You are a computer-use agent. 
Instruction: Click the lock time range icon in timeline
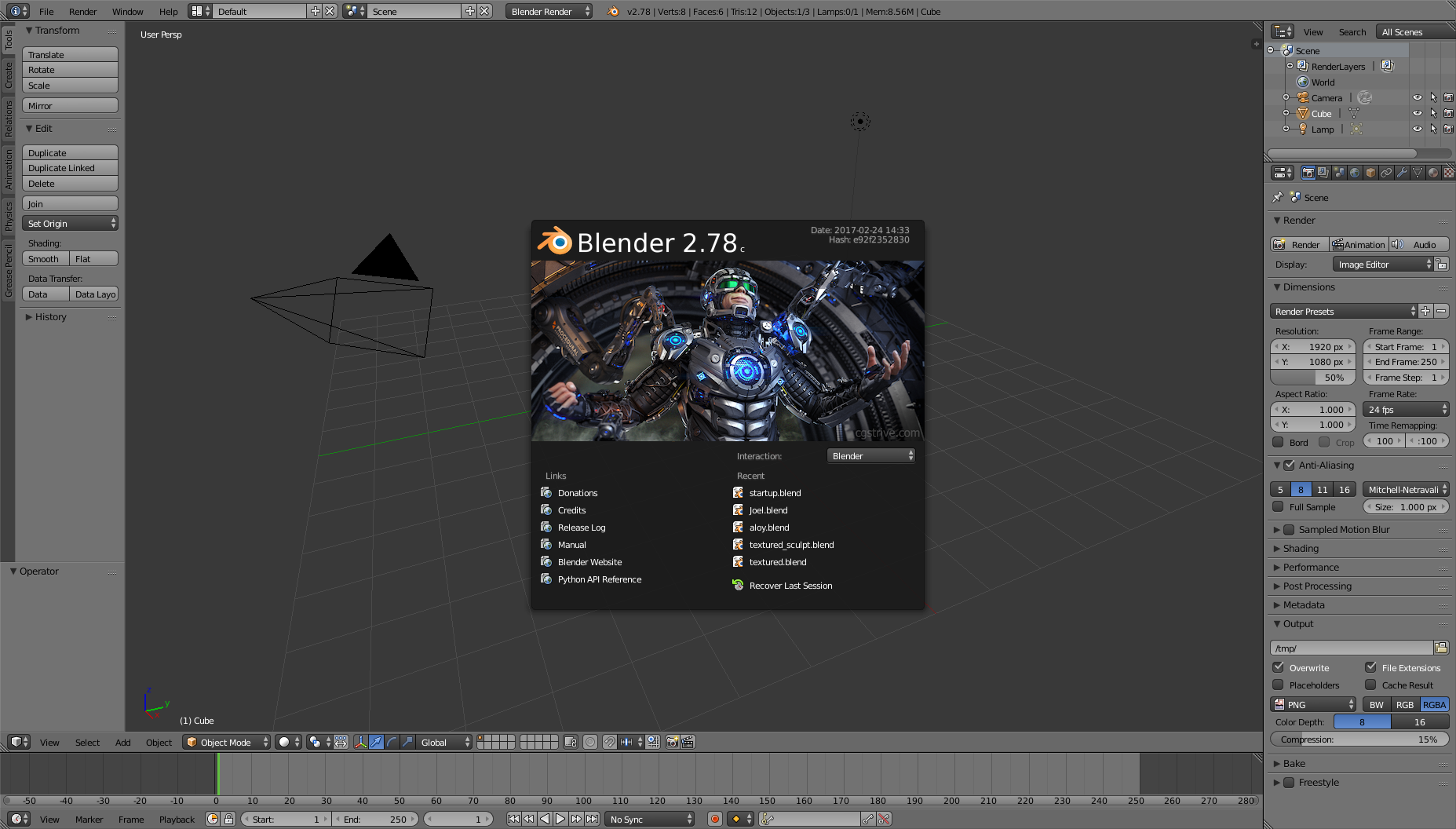228,819
